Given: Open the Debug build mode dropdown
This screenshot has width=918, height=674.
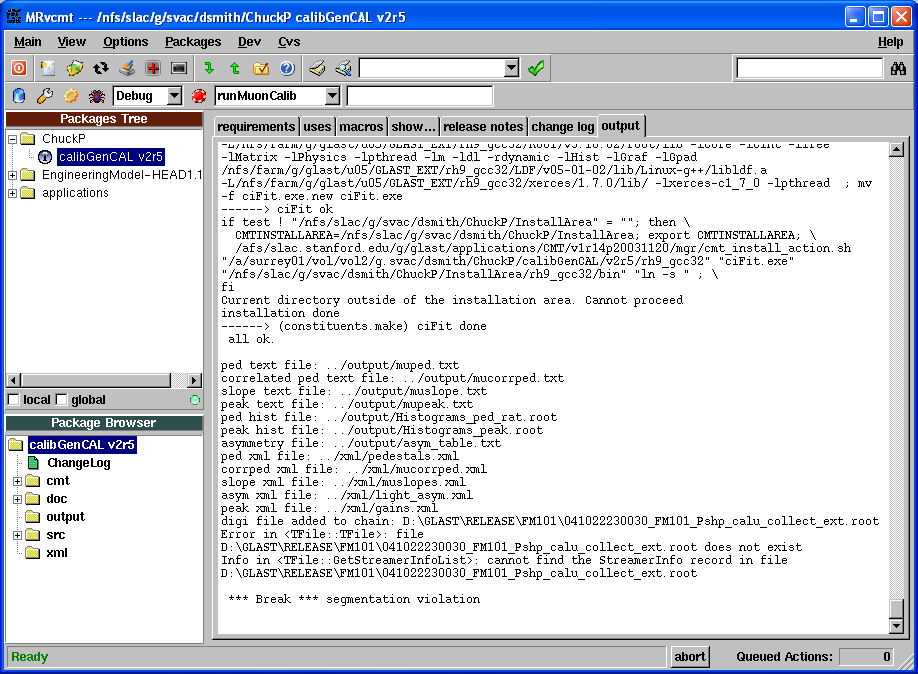Looking at the screenshot, I should (174, 95).
